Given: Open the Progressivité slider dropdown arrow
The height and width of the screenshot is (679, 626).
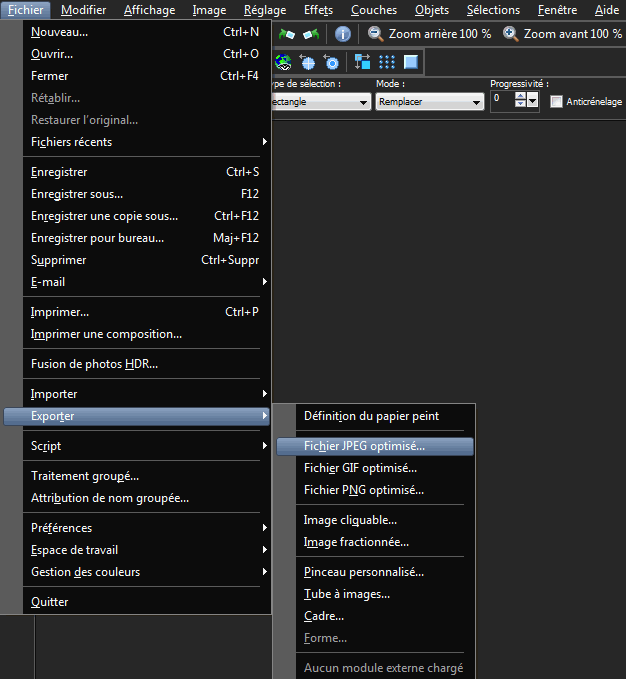Looking at the screenshot, I should 533,102.
